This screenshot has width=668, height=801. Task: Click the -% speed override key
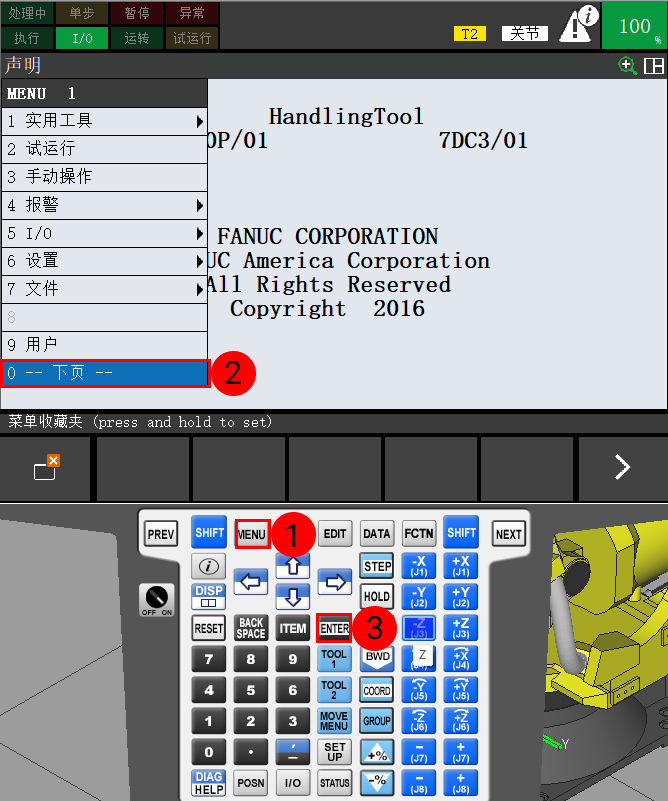pyautogui.click(x=377, y=783)
